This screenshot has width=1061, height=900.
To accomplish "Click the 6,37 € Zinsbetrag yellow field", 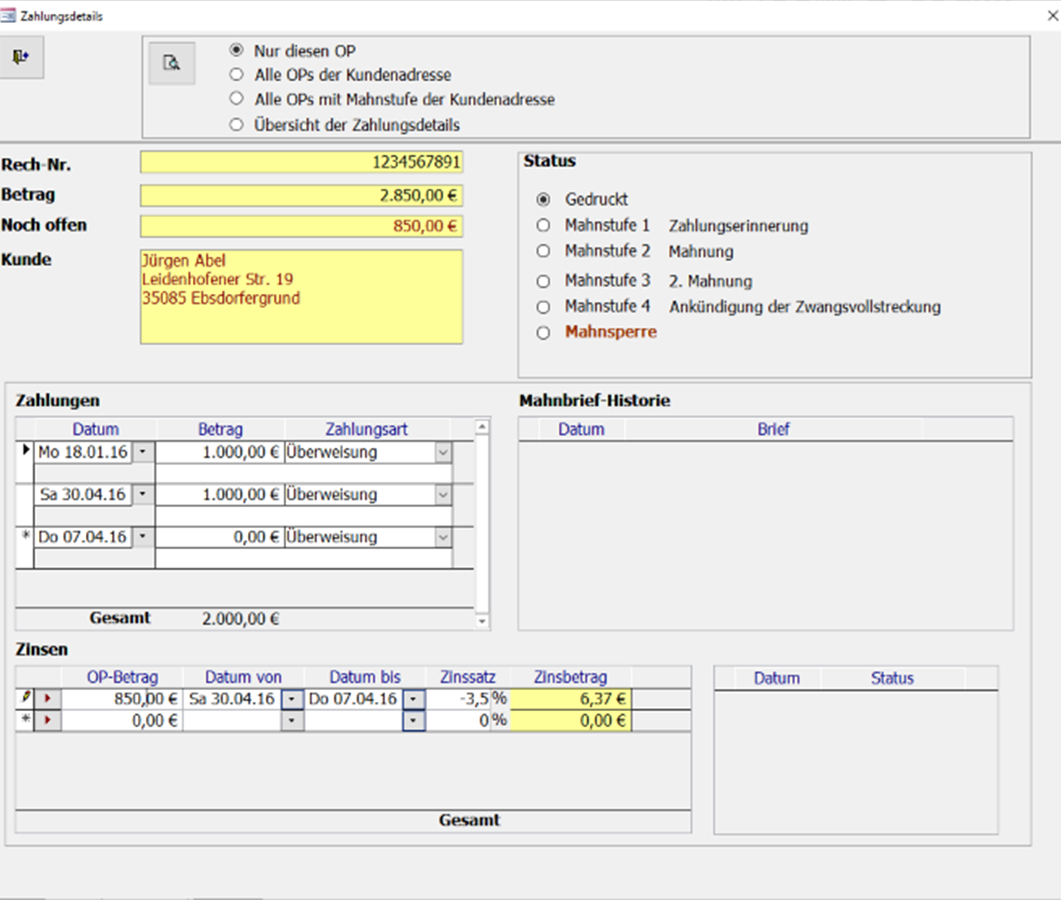I will point(570,699).
